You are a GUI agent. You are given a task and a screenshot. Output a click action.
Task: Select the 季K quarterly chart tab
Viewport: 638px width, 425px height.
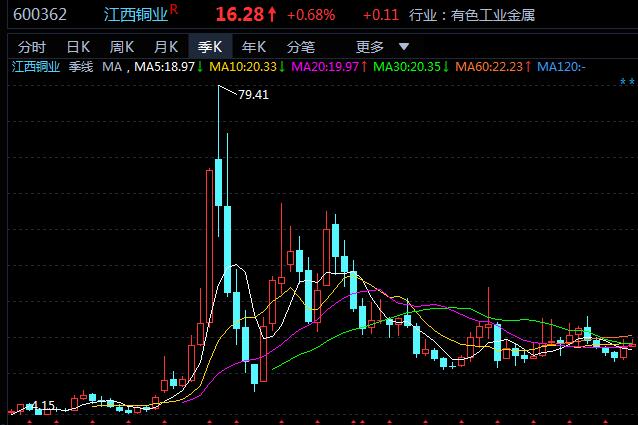[x=210, y=47]
